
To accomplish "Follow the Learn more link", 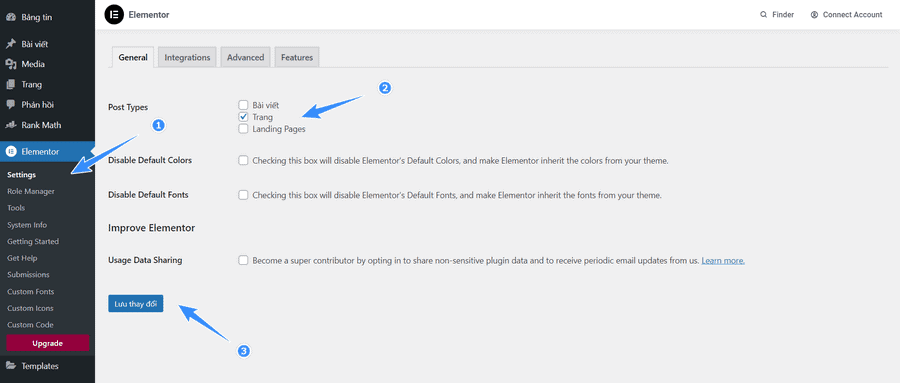I will point(723,261).
